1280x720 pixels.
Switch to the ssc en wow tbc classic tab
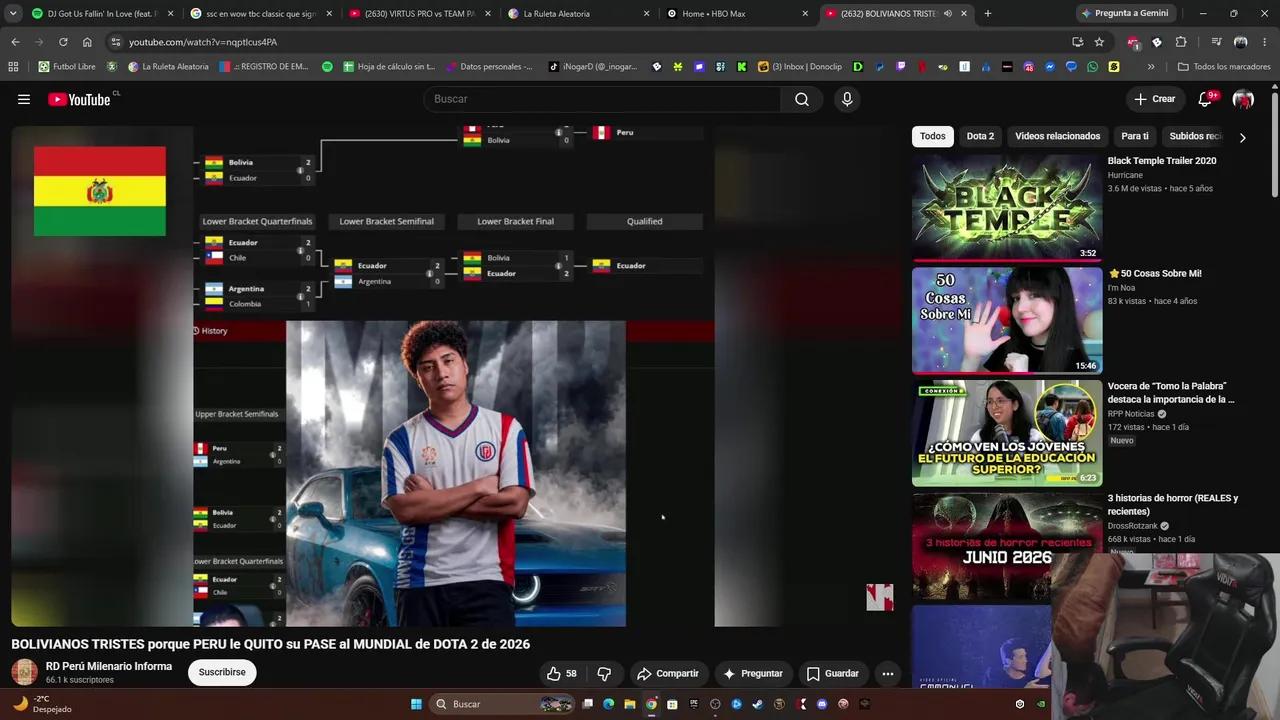coord(260,14)
